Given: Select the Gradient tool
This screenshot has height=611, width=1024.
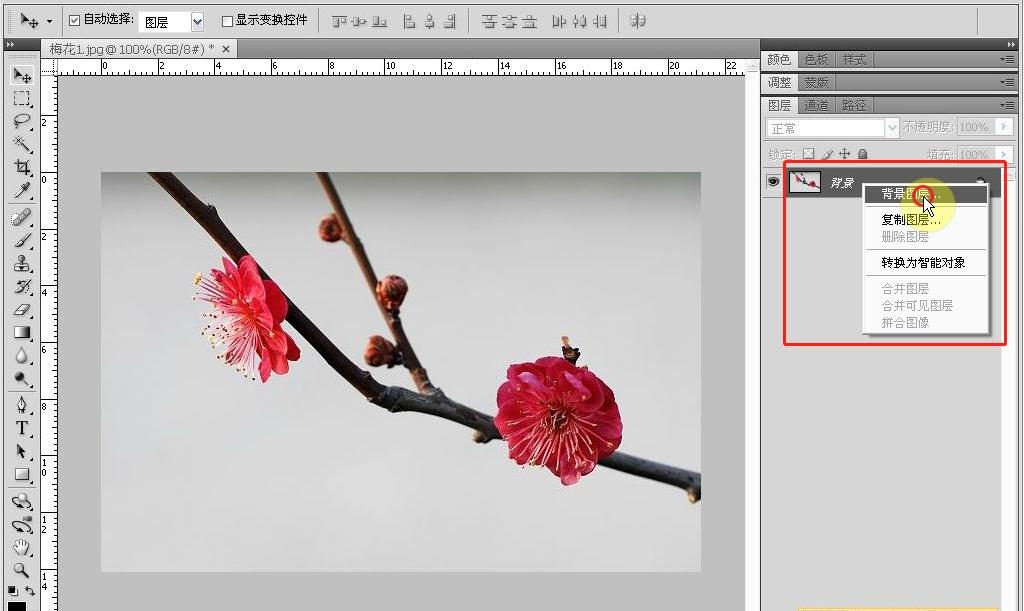Looking at the screenshot, I should tap(21, 333).
